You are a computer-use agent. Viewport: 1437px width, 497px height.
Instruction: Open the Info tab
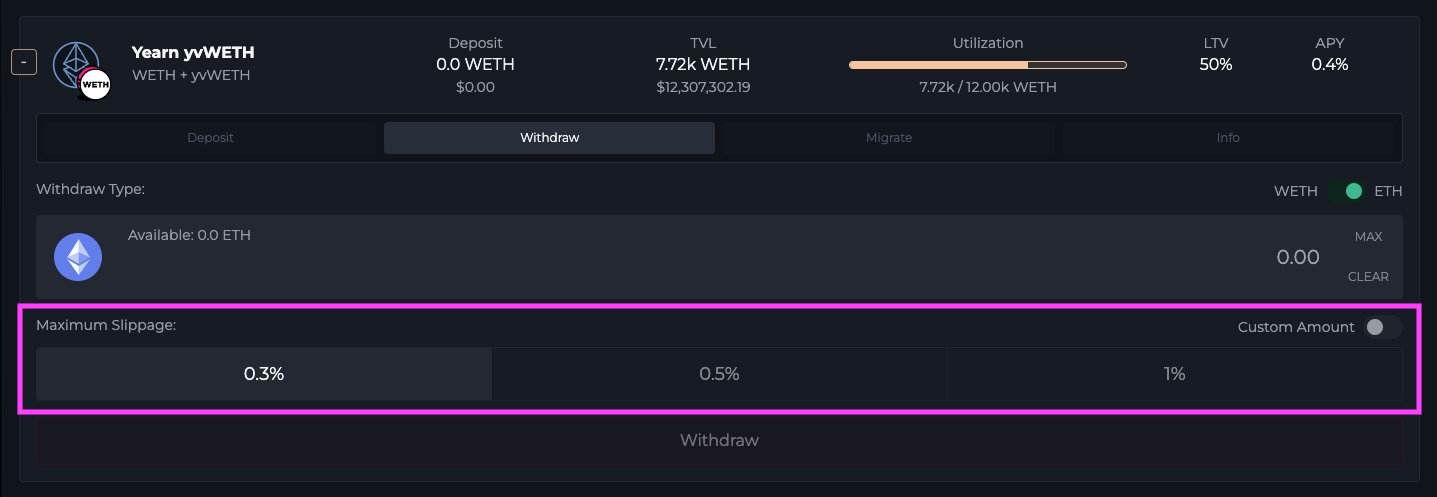coord(1228,138)
